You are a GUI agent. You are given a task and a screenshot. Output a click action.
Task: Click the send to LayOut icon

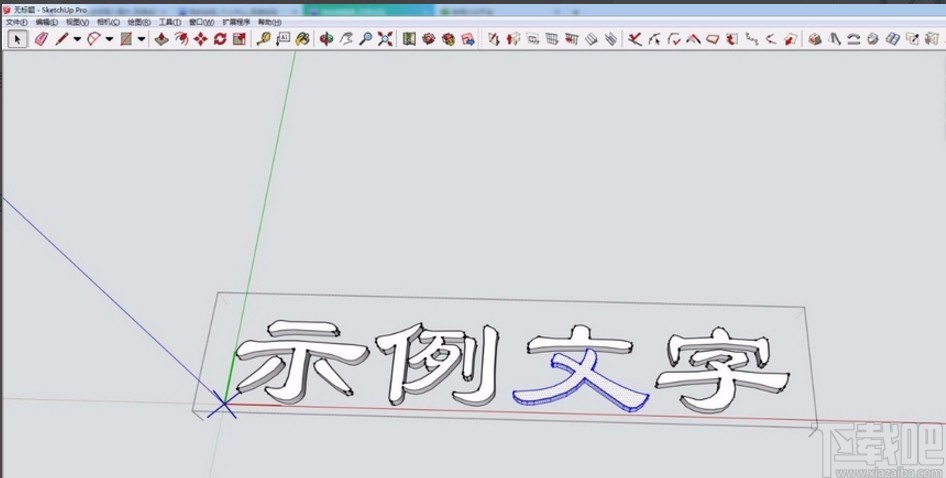point(468,39)
